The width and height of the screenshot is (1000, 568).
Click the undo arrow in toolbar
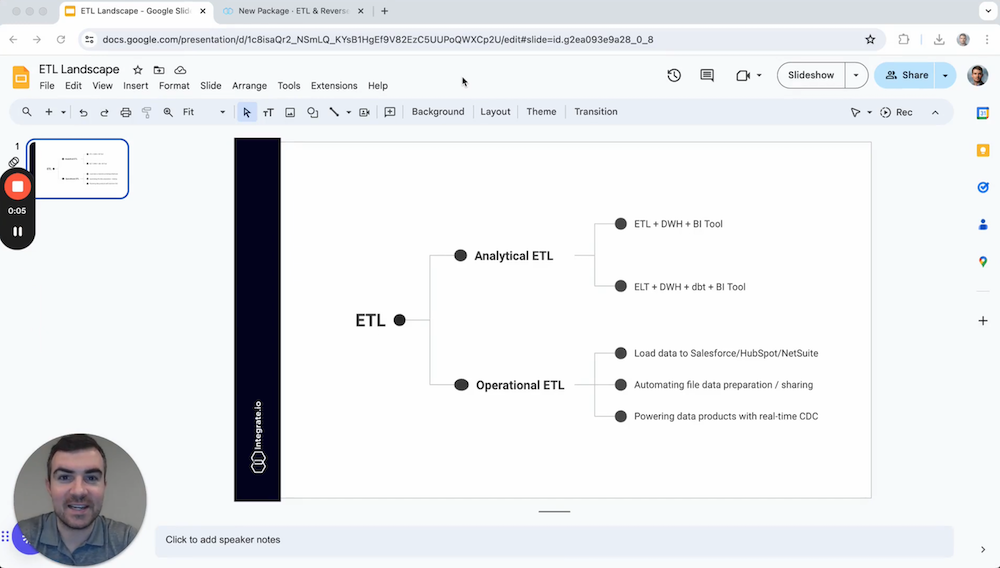(83, 113)
